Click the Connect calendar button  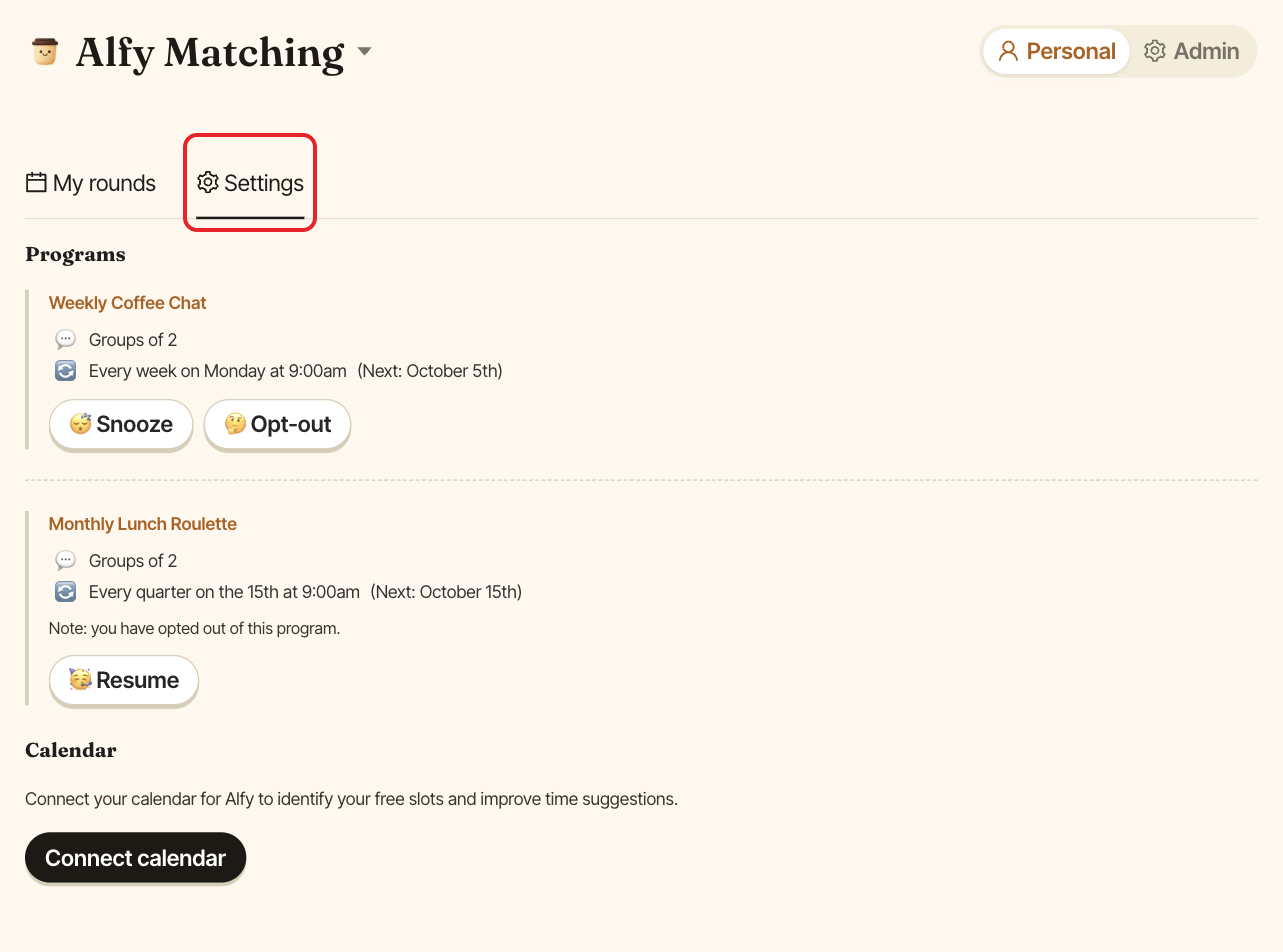pyautogui.click(x=135, y=858)
